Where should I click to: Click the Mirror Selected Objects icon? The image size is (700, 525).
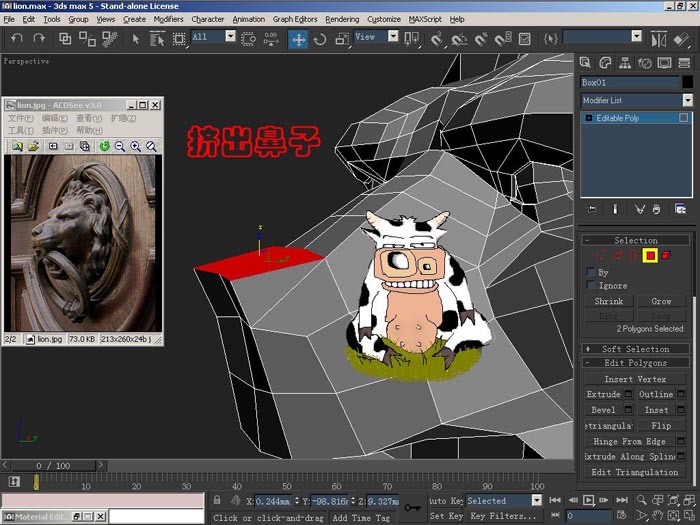pyautogui.click(x=658, y=39)
